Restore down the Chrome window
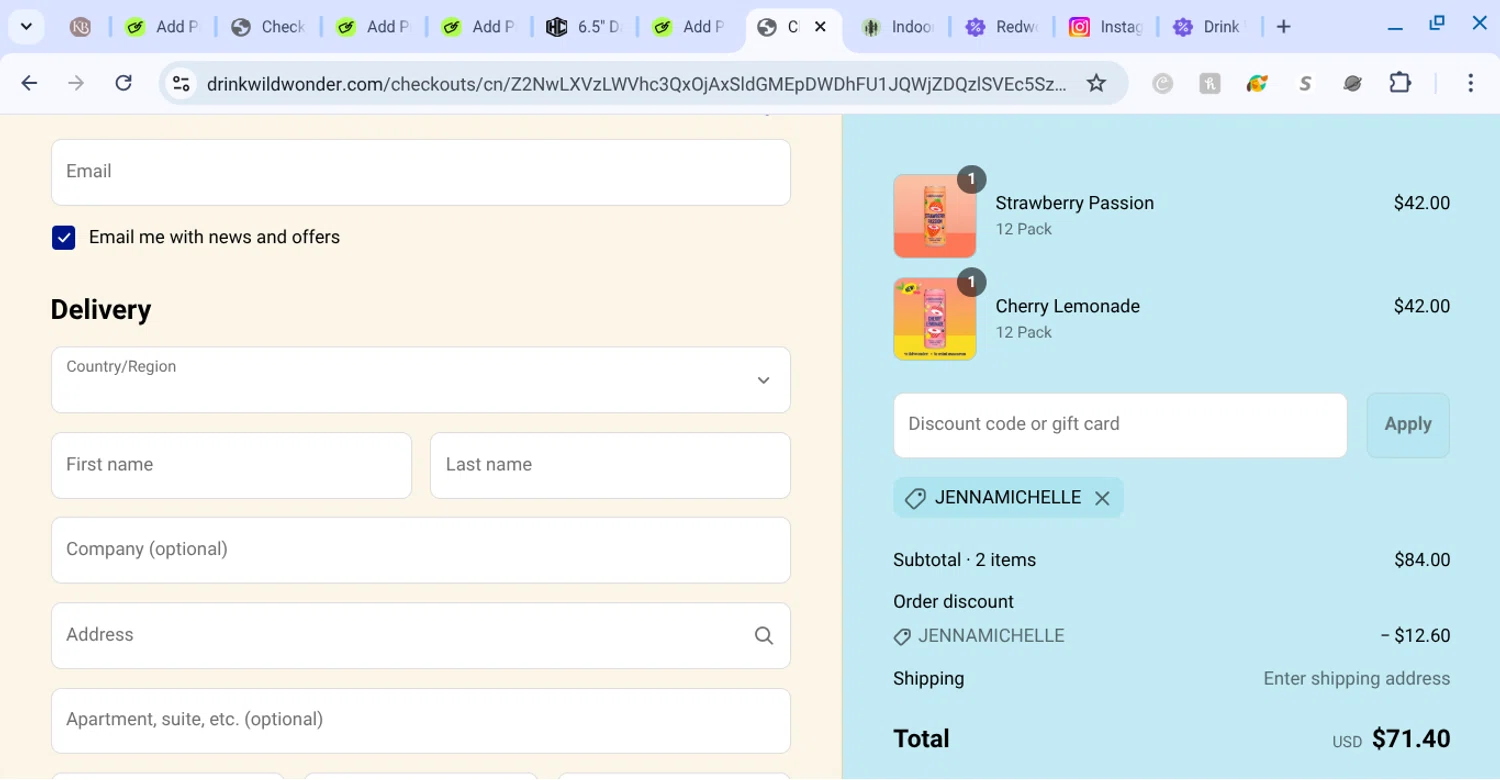The height and width of the screenshot is (780, 1500). 1437,24
